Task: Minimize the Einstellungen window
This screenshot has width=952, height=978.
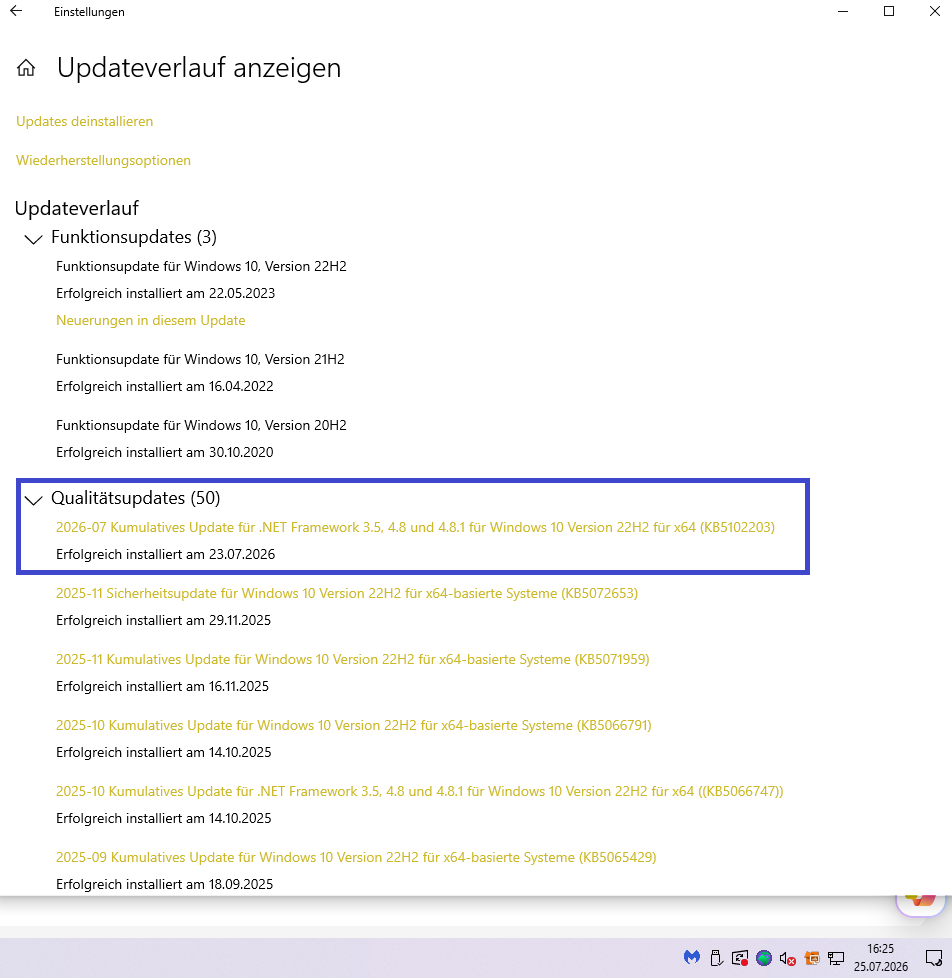Action: [x=843, y=11]
